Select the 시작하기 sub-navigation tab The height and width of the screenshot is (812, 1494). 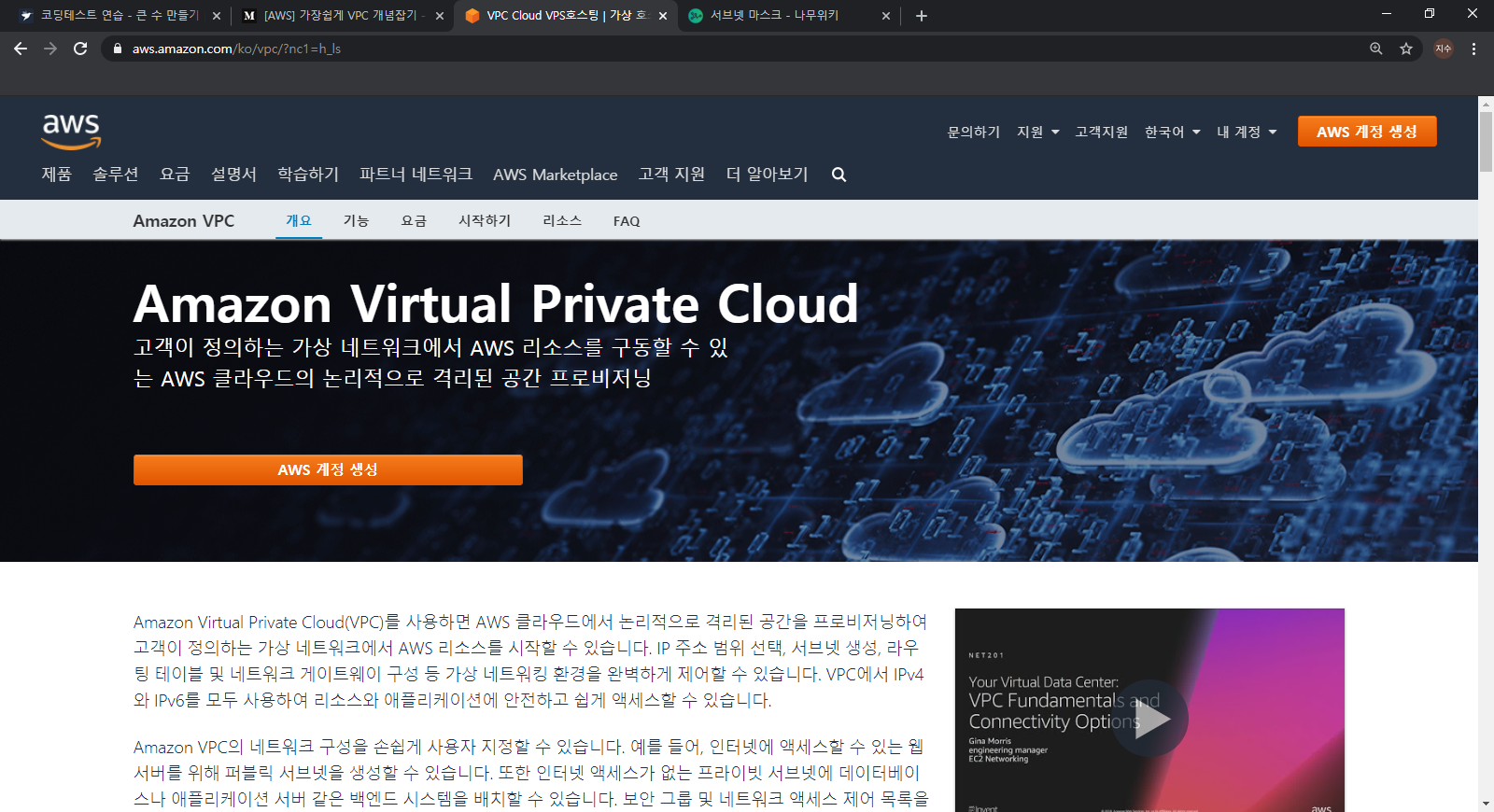click(485, 220)
